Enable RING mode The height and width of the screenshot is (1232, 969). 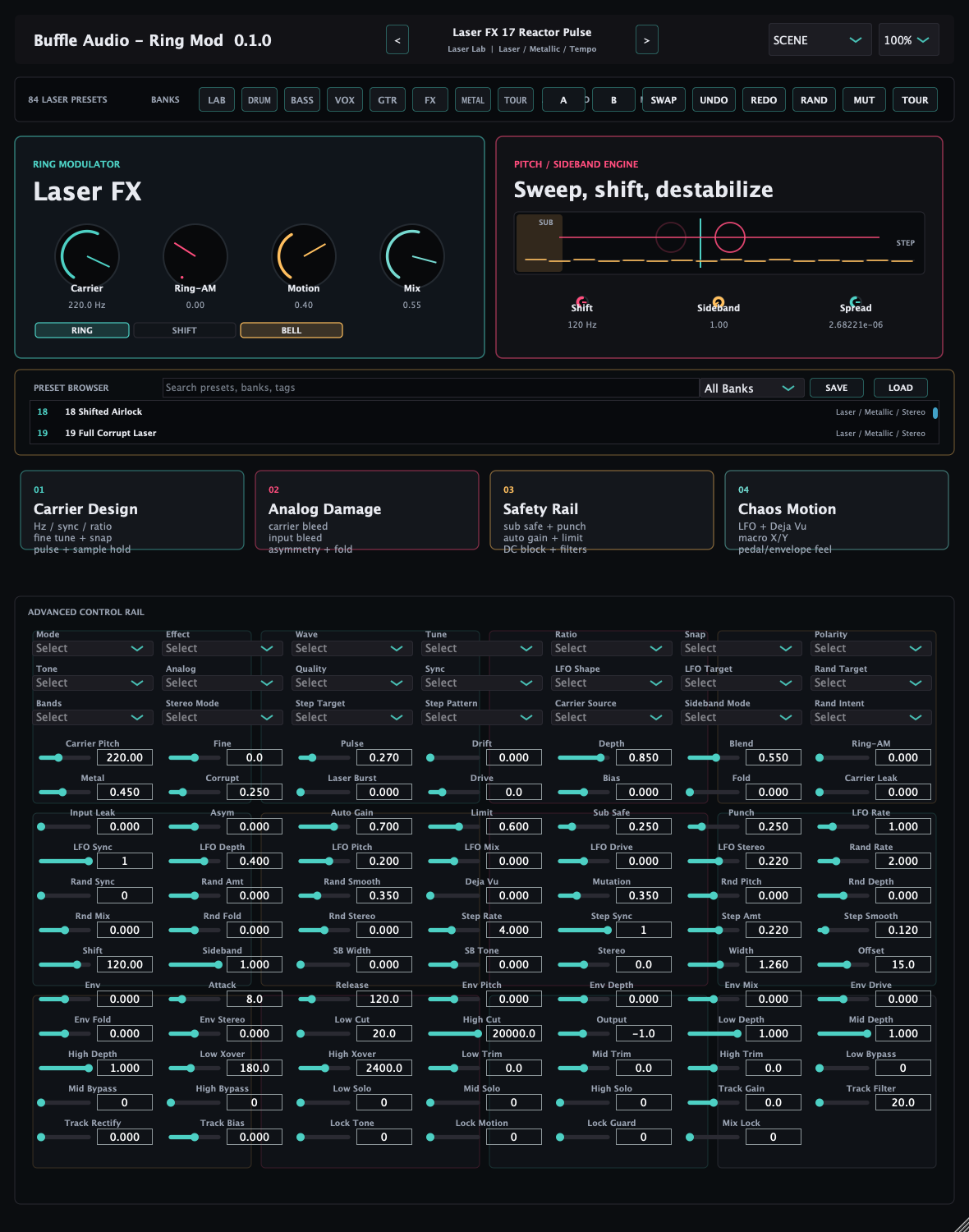point(82,330)
